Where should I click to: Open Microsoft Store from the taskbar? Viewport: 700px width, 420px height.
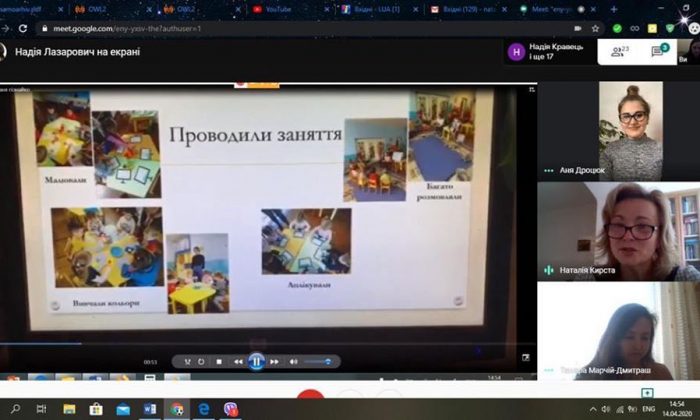[x=96, y=409]
